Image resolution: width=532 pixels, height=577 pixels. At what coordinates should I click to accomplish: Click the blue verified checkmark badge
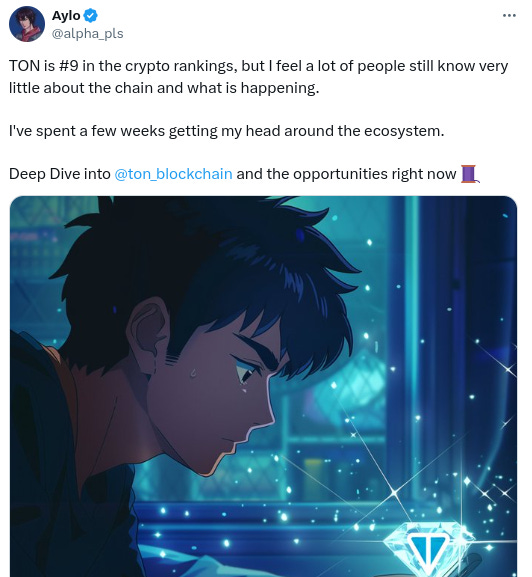pos(91,15)
